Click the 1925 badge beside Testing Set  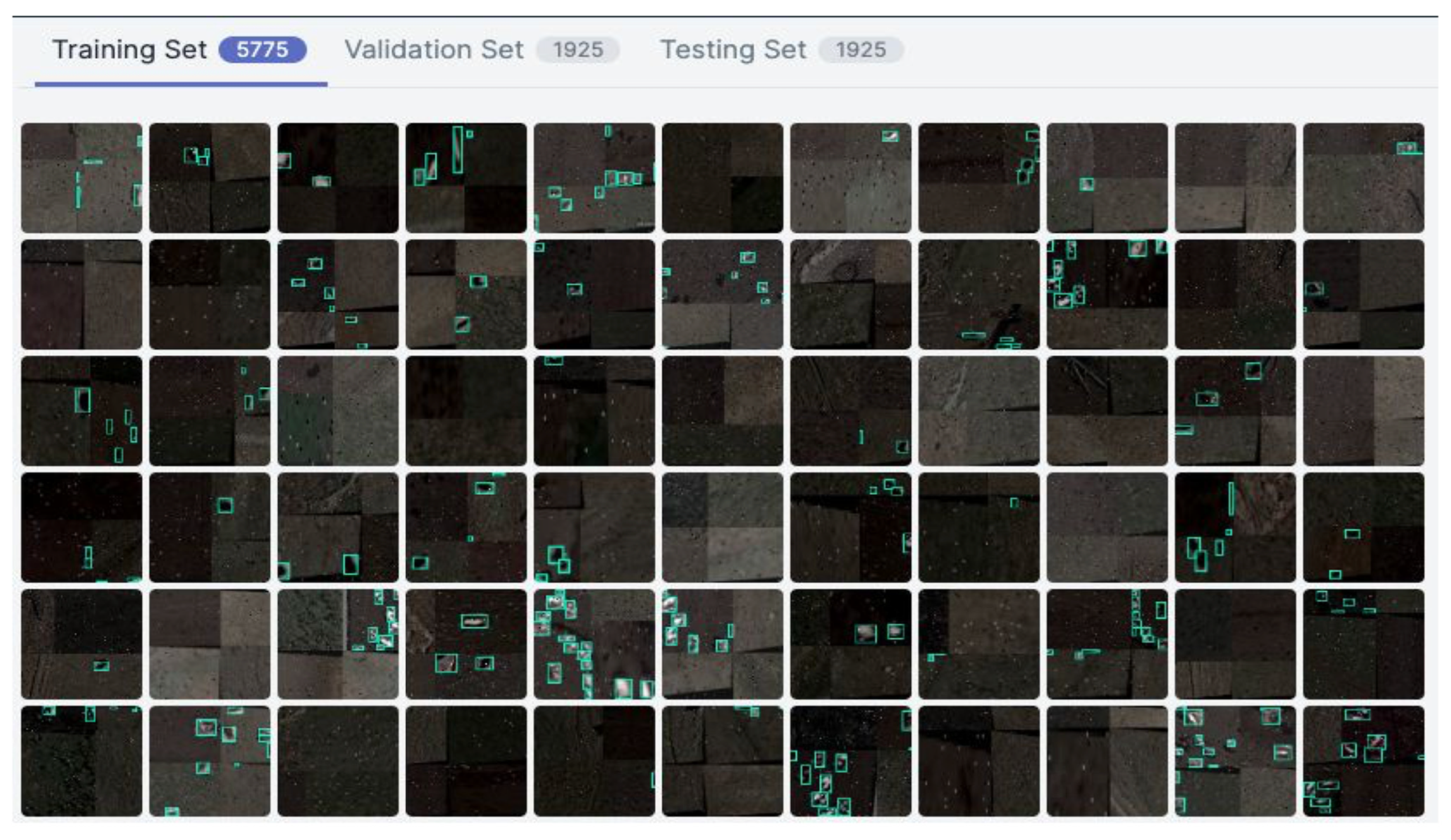tap(860, 49)
